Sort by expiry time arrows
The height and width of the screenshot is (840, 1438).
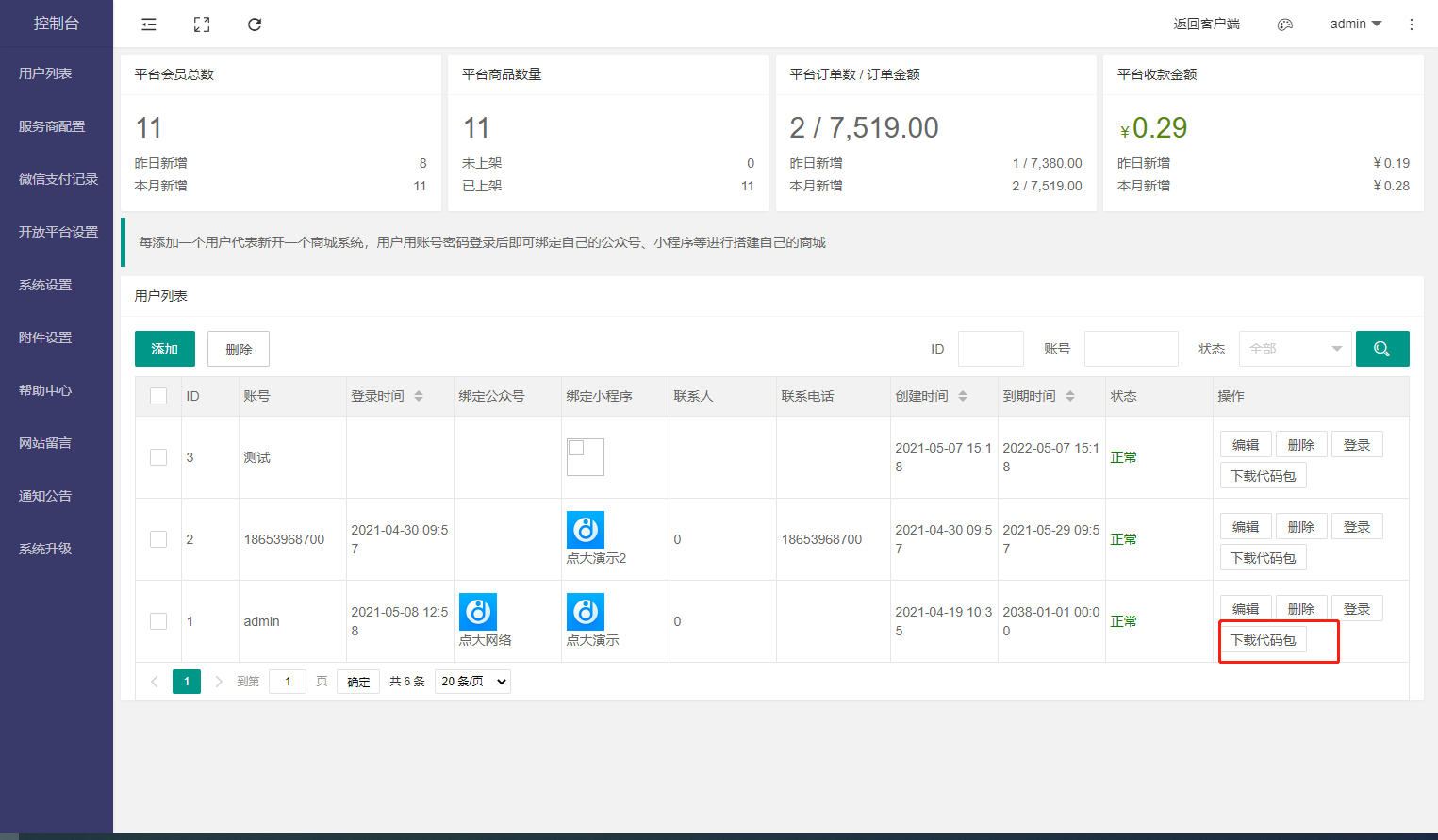click(1070, 396)
